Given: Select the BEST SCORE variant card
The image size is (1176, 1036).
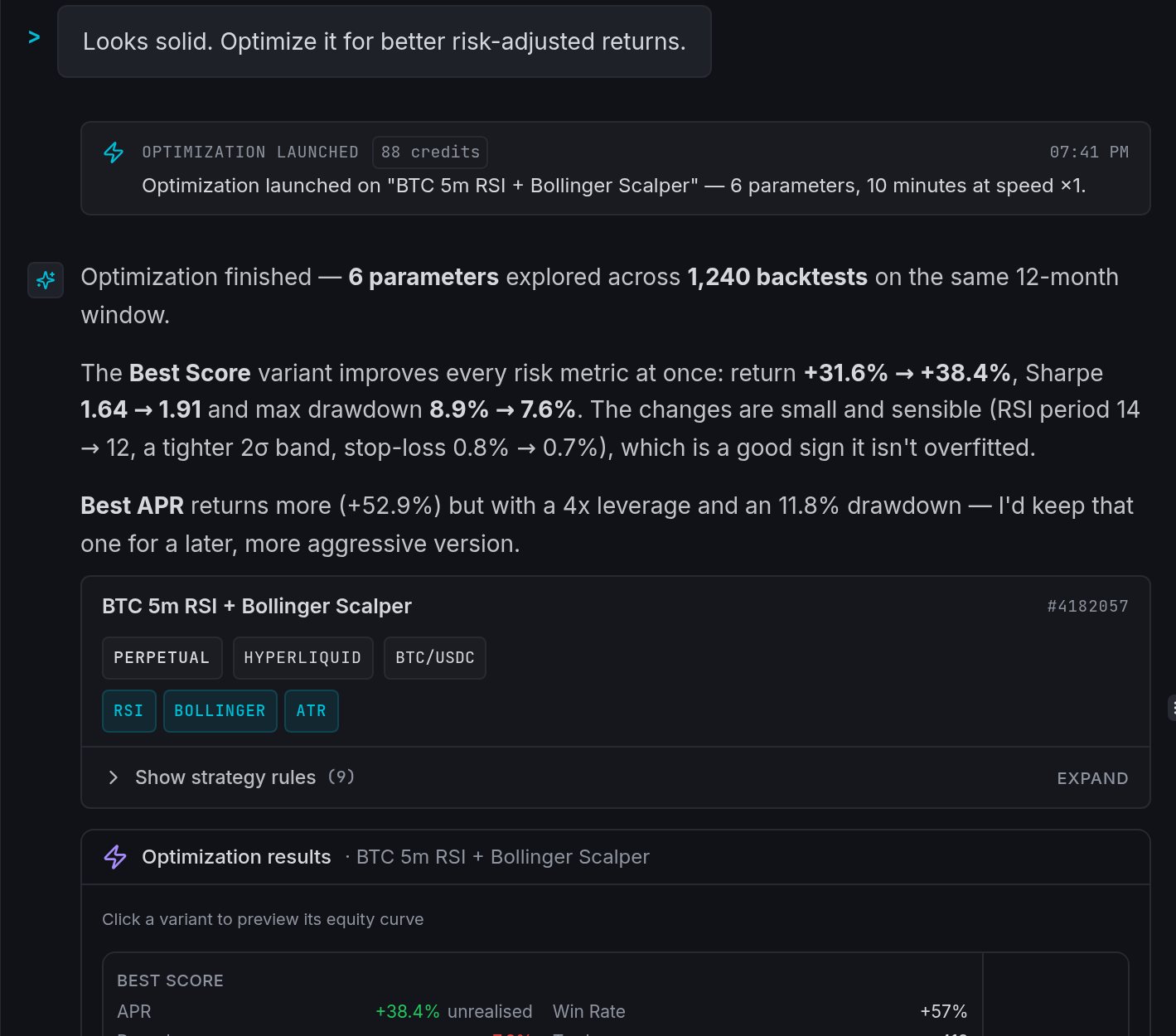Looking at the screenshot, I should coord(543,995).
